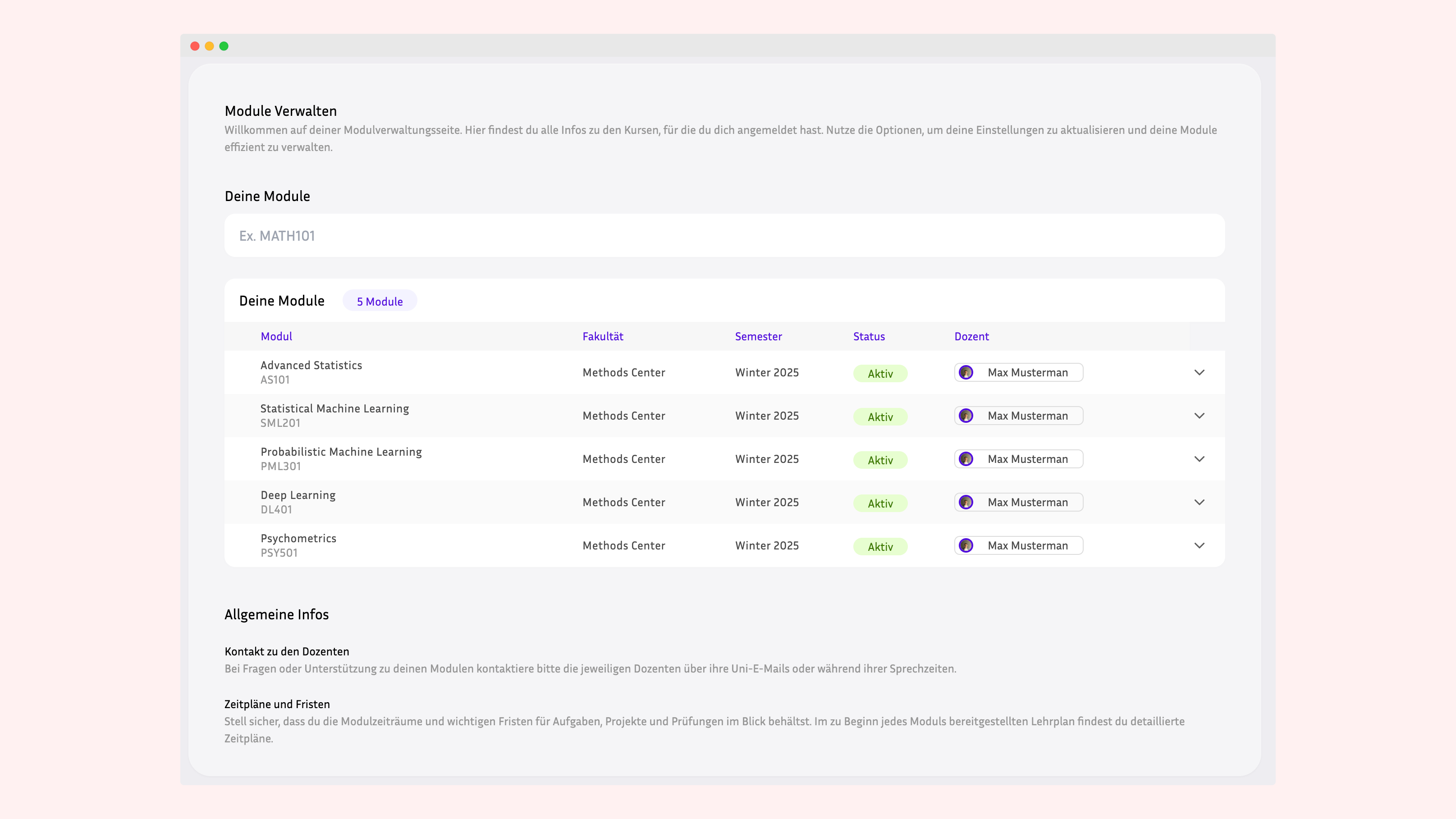This screenshot has width=1456, height=819.
Task: Toggle the Aktiv status of Psychometrics
Action: click(880, 547)
